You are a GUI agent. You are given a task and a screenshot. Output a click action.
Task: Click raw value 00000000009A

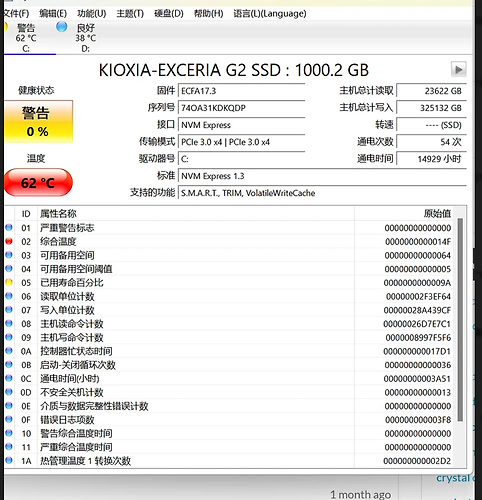point(417,283)
